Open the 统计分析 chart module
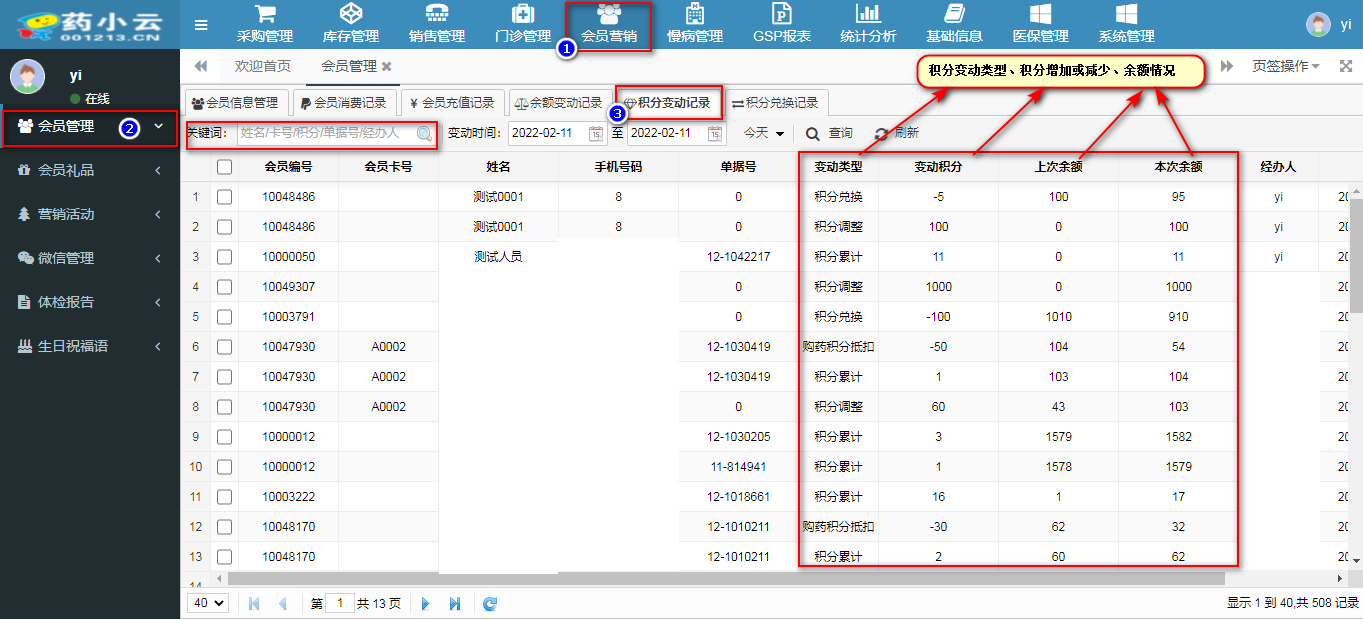The width and height of the screenshot is (1363, 620). pyautogui.click(x=868, y=24)
